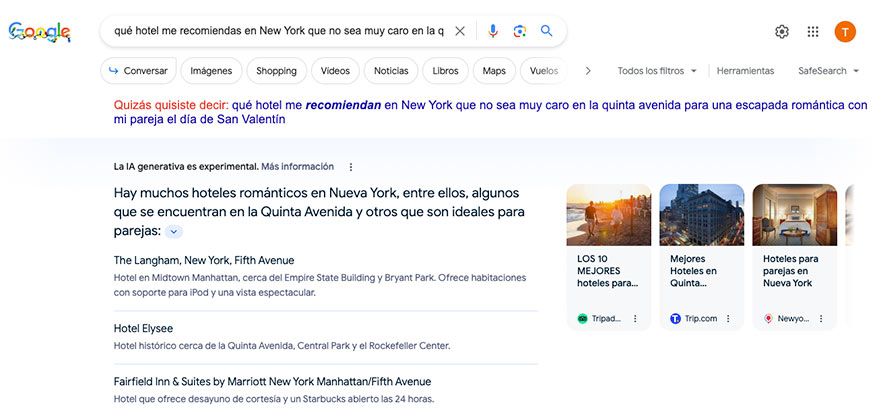Open Hoteles para parejas en Nueva York card

click(791, 271)
